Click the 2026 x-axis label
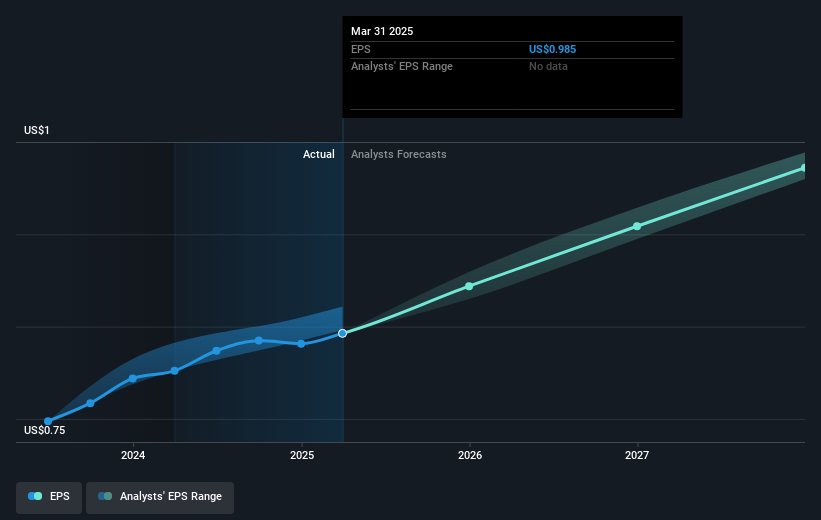 [x=470, y=455]
